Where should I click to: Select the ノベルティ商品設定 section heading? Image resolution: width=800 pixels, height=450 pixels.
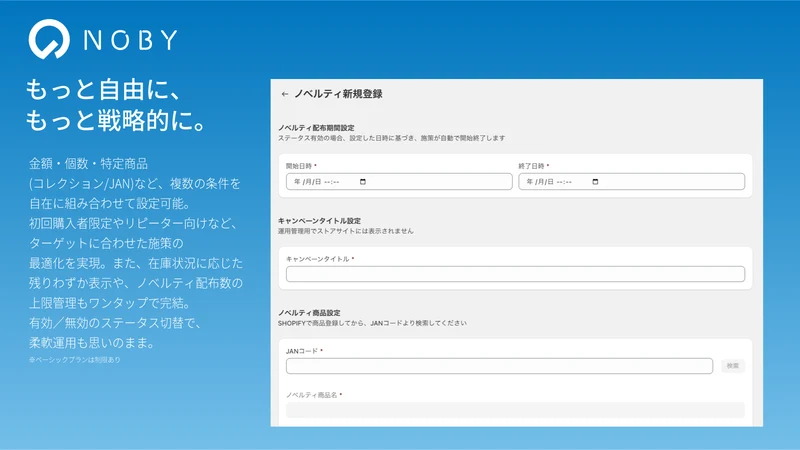pyautogui.click(x=309, y=313)
